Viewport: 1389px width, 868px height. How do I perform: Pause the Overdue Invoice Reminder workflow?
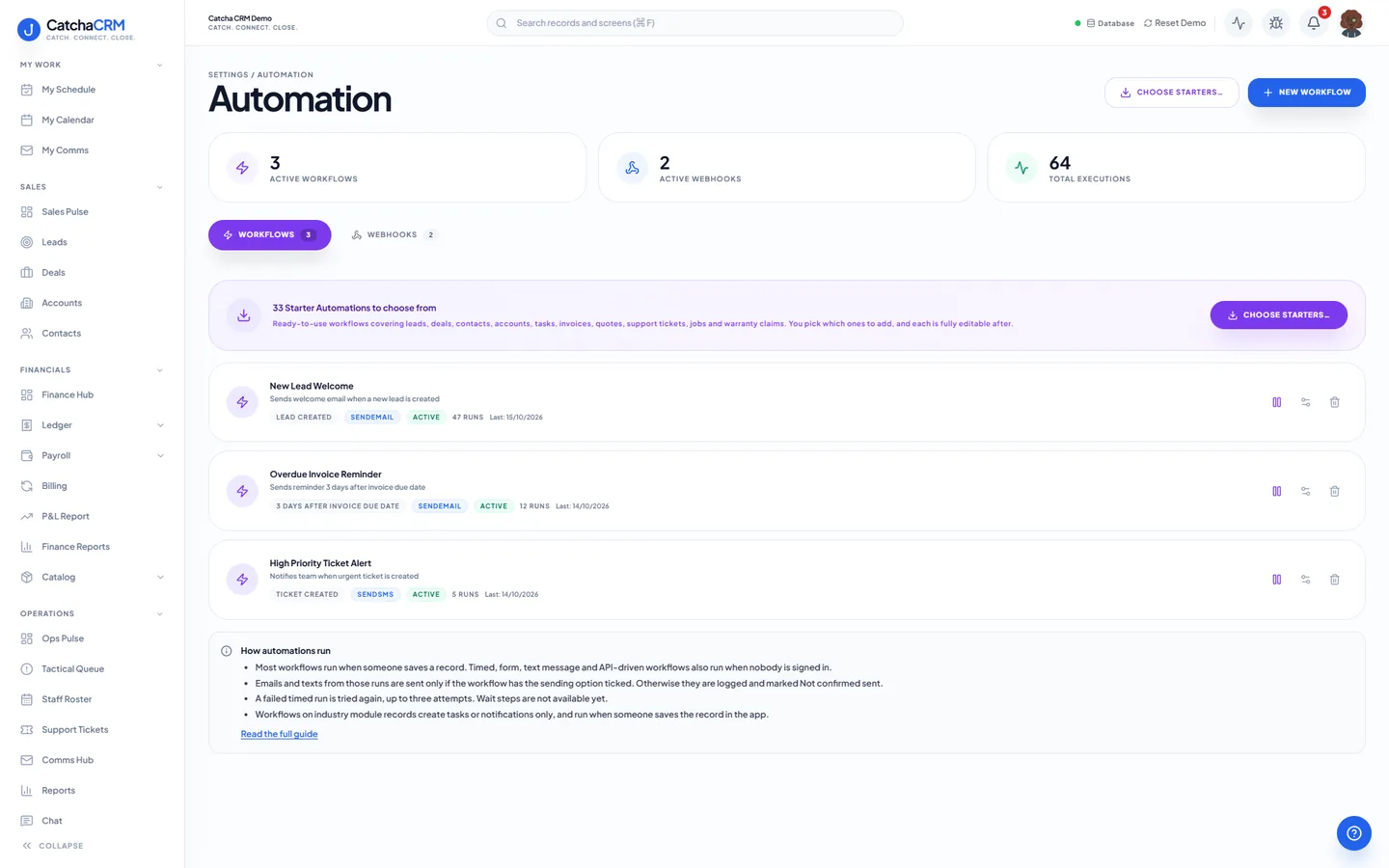tap(1276, 491)
